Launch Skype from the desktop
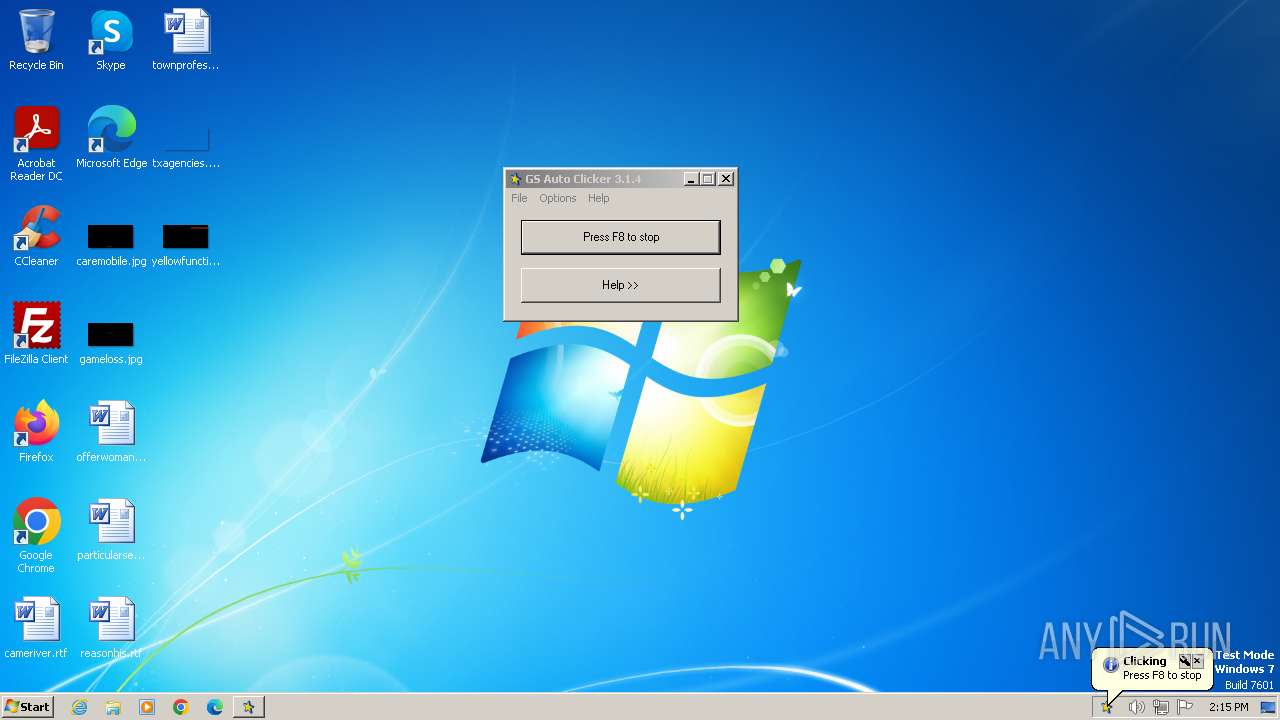1280x720 pixels. tap(111, 40)
